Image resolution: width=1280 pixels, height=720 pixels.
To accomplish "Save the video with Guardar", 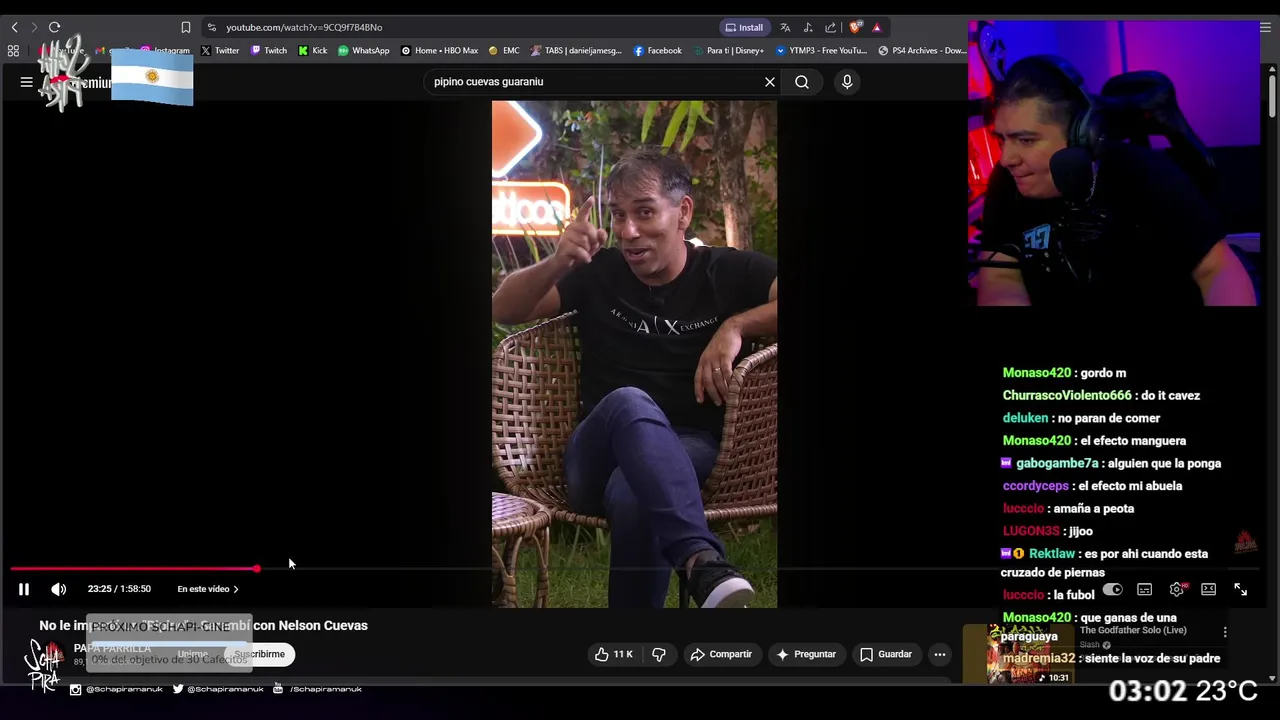I will tap(886, 654).
